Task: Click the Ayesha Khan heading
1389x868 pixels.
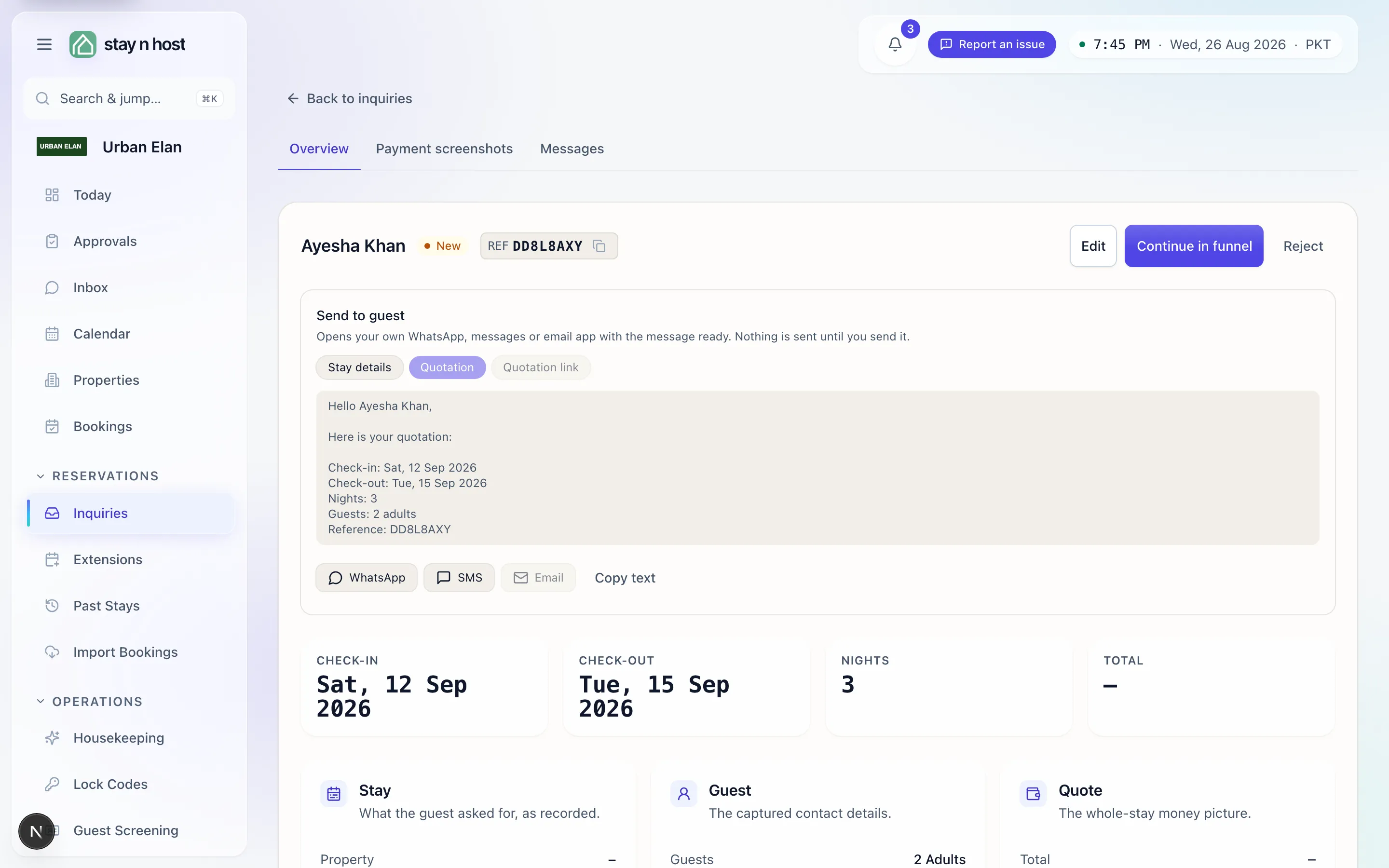Action: click(353, 246)
